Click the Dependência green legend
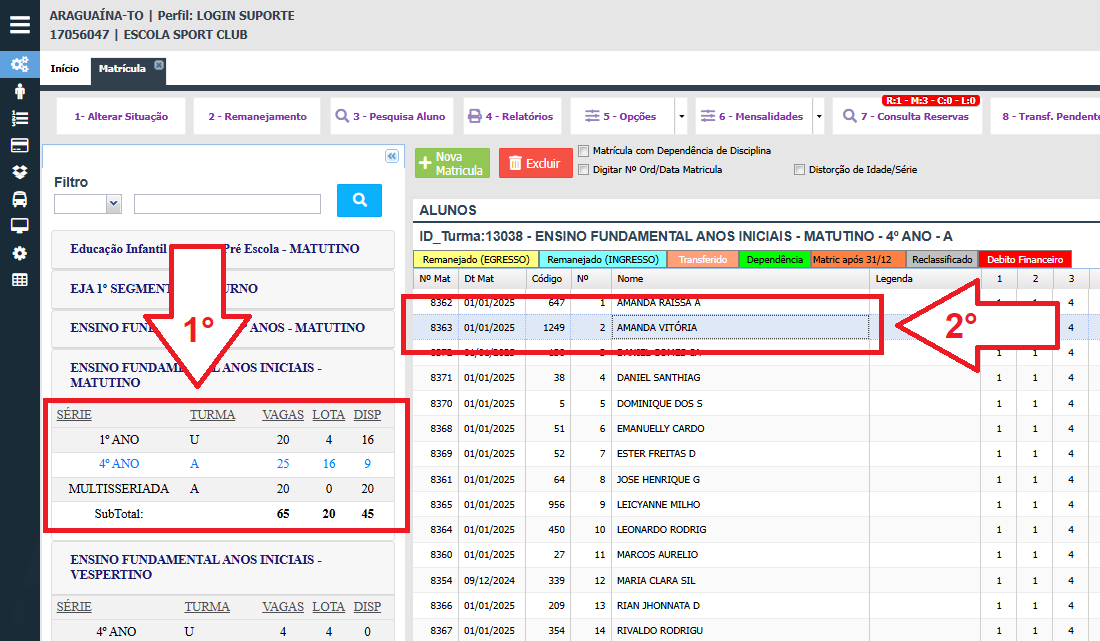This screenshot has width=1100, height=641. tap(774, 259)
